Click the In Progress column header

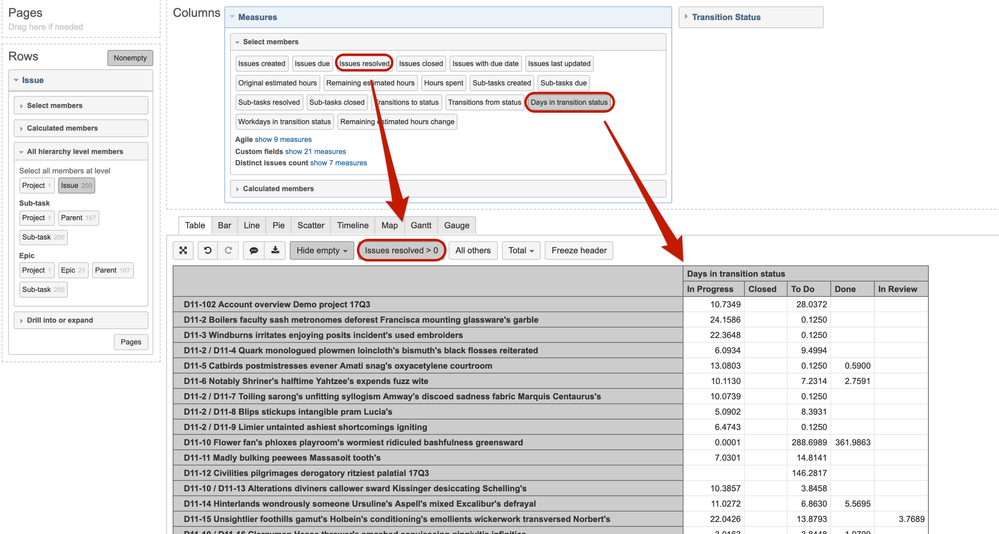714,289
